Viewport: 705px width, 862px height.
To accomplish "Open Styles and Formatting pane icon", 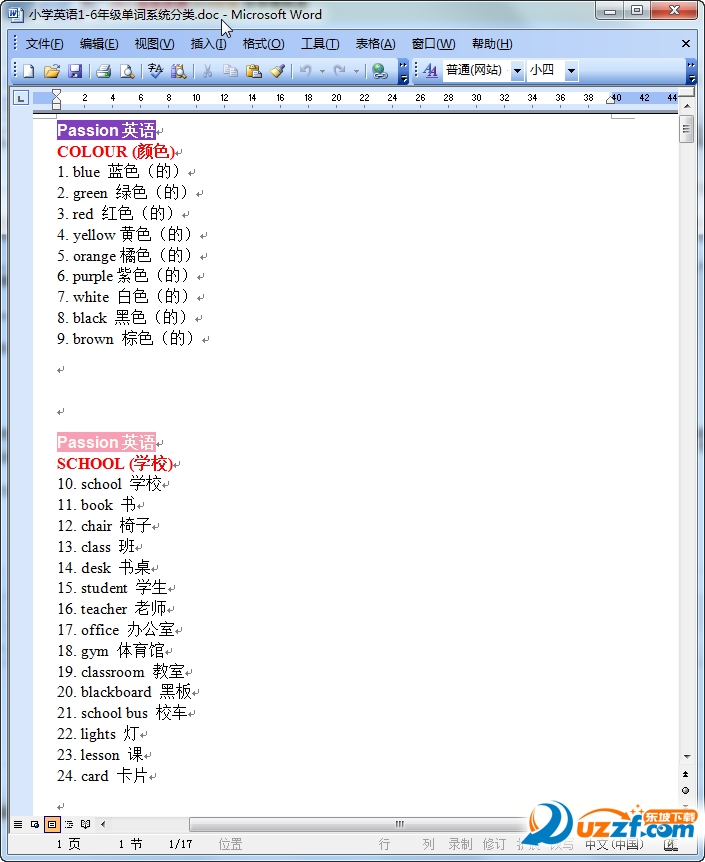I will (430, 70).
